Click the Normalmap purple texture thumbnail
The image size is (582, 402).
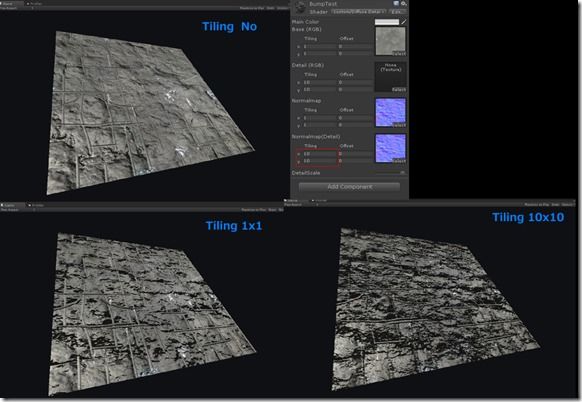390,112
